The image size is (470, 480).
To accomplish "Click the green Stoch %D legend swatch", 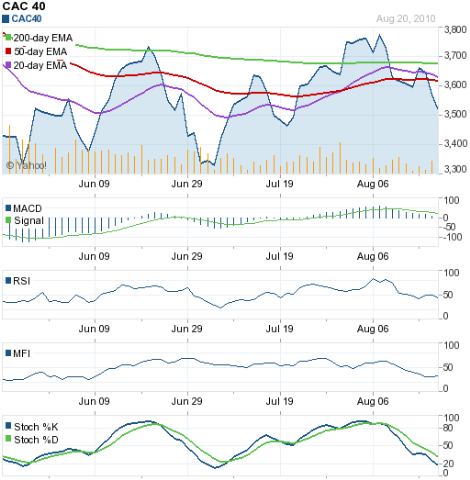I will [x=8, y=439].
